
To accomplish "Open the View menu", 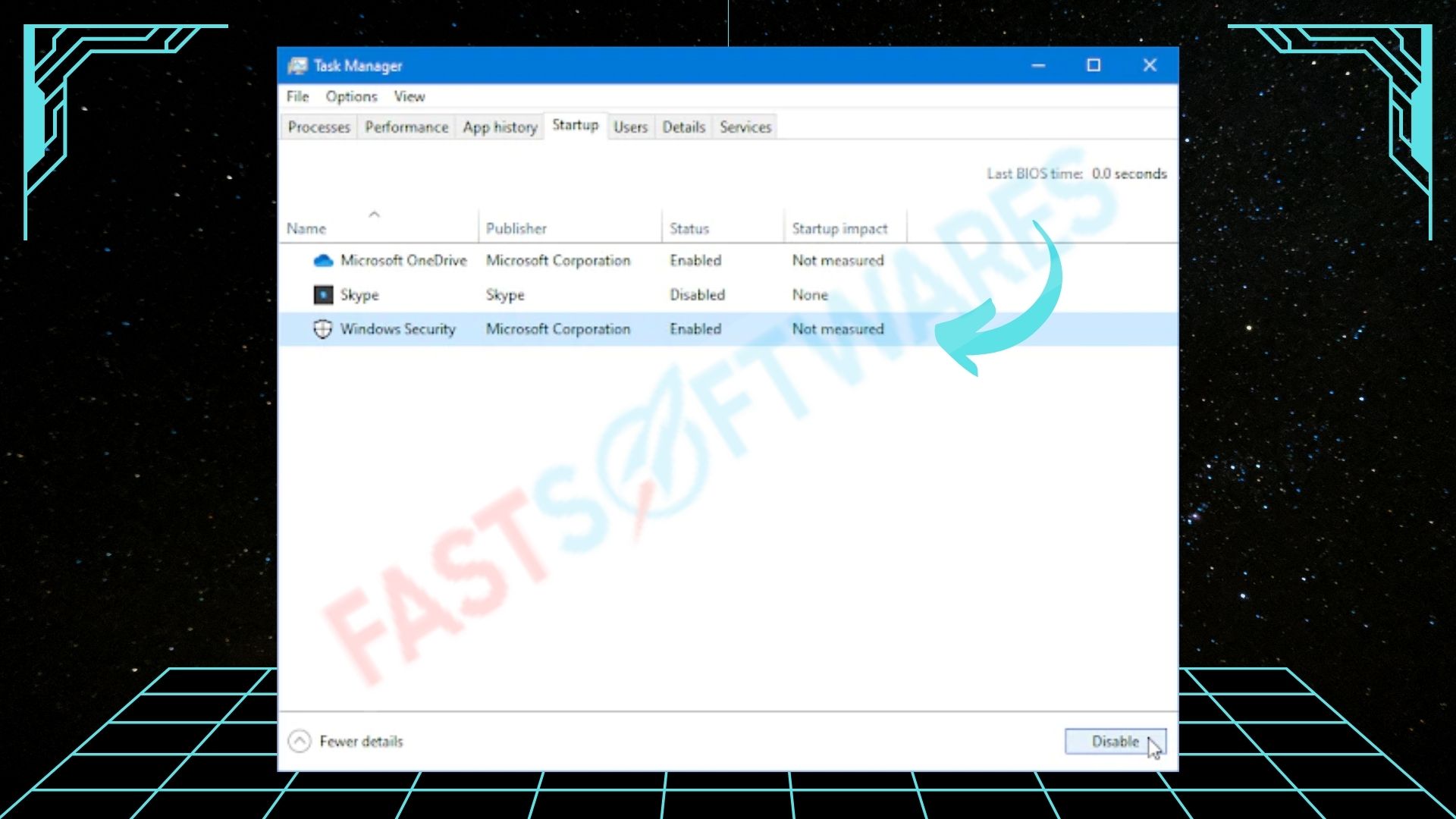I will pos(409,96).
